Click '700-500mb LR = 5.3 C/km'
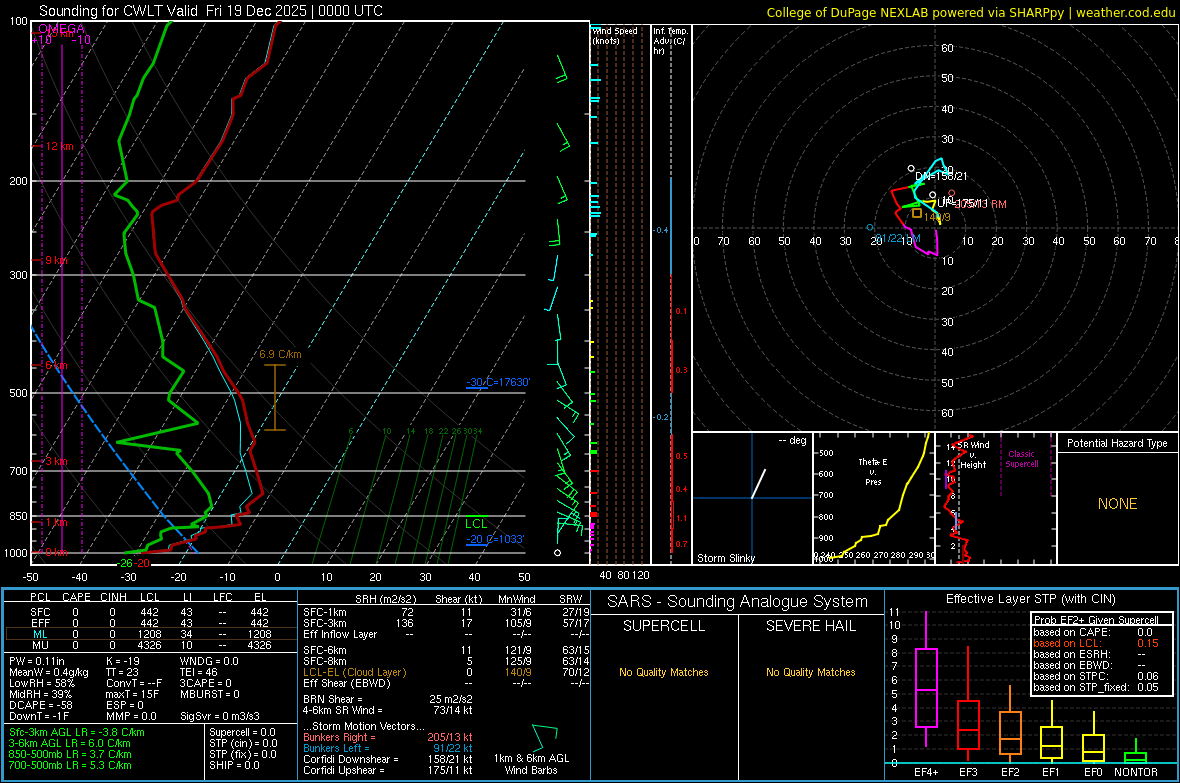 pos(70,765)
